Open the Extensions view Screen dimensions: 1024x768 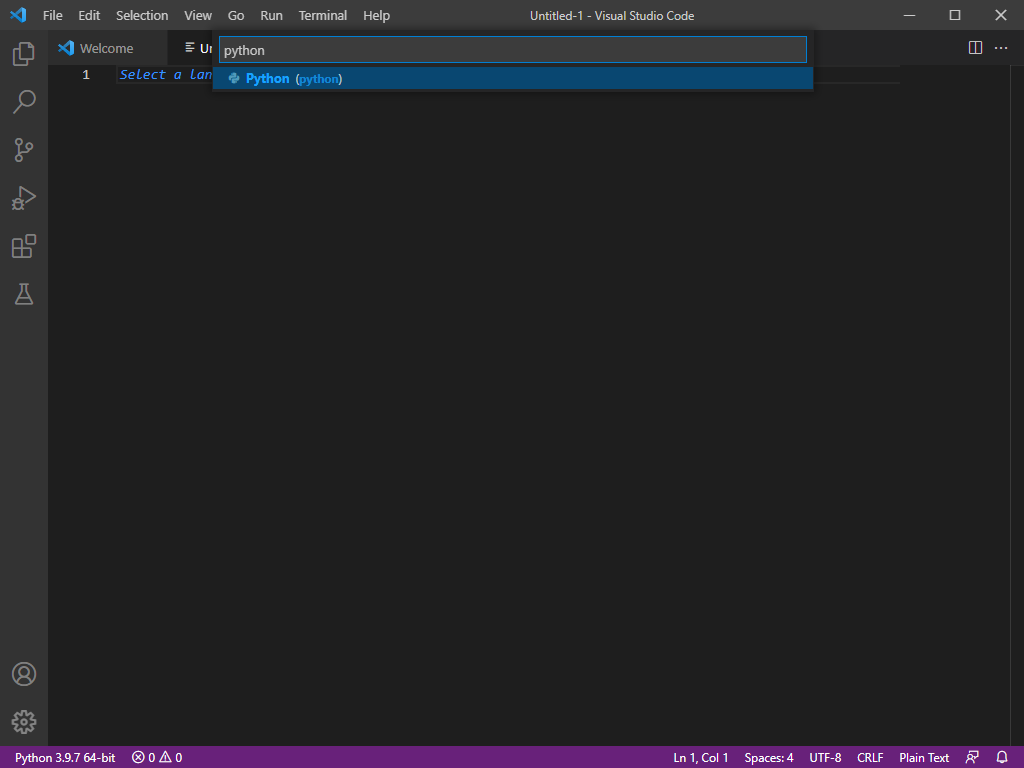point(24,246)
